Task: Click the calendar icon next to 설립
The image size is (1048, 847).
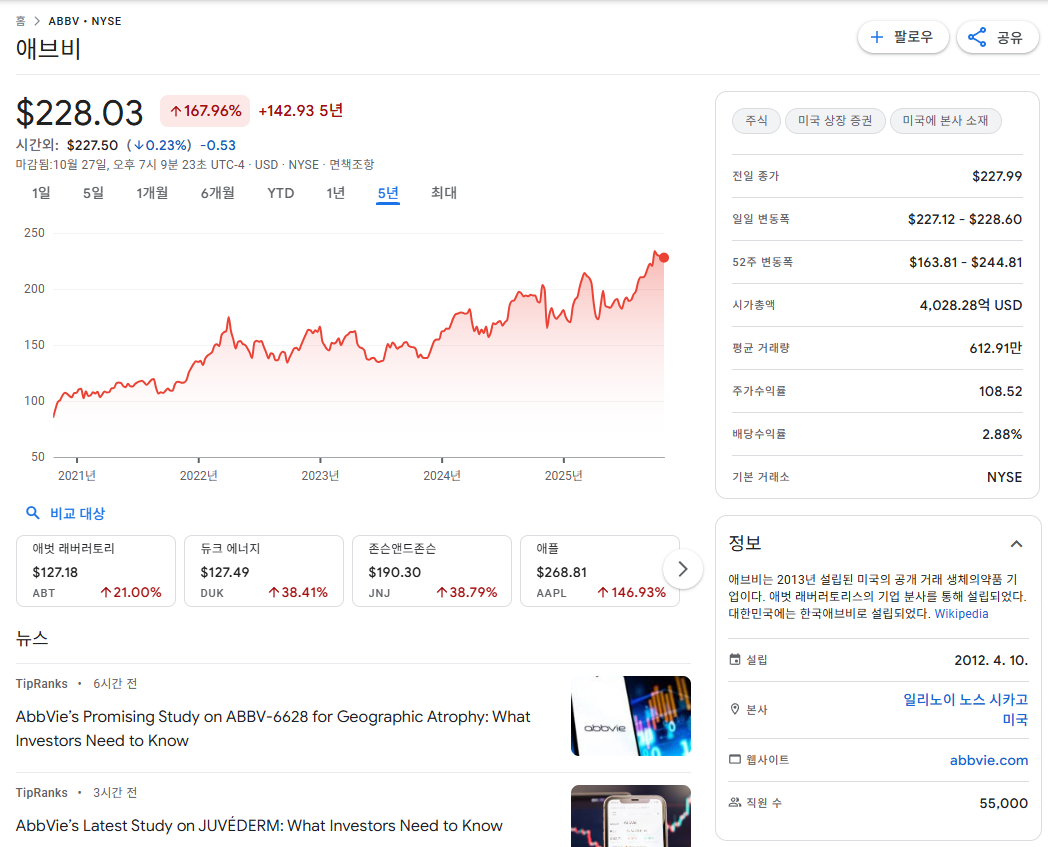Action: click(x=735, y=660)
